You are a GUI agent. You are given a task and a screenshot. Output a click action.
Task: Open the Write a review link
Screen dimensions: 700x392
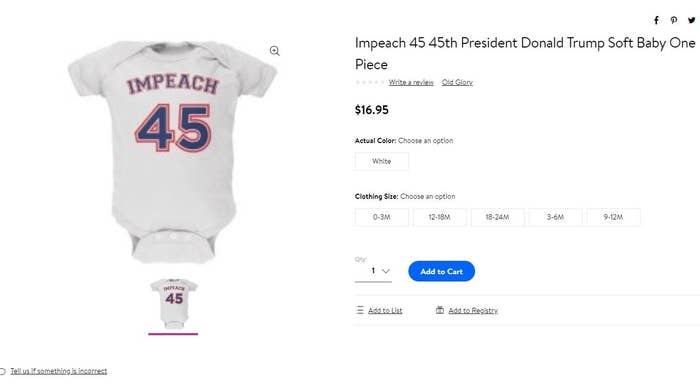[x=411, y=82]
